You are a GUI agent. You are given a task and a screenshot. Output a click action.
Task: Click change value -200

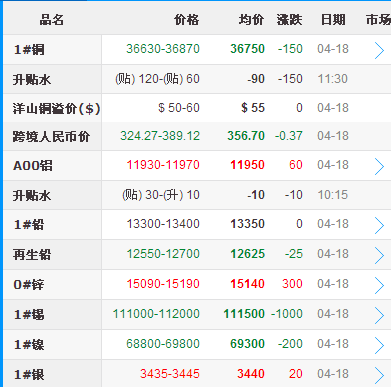coord(290,344)
